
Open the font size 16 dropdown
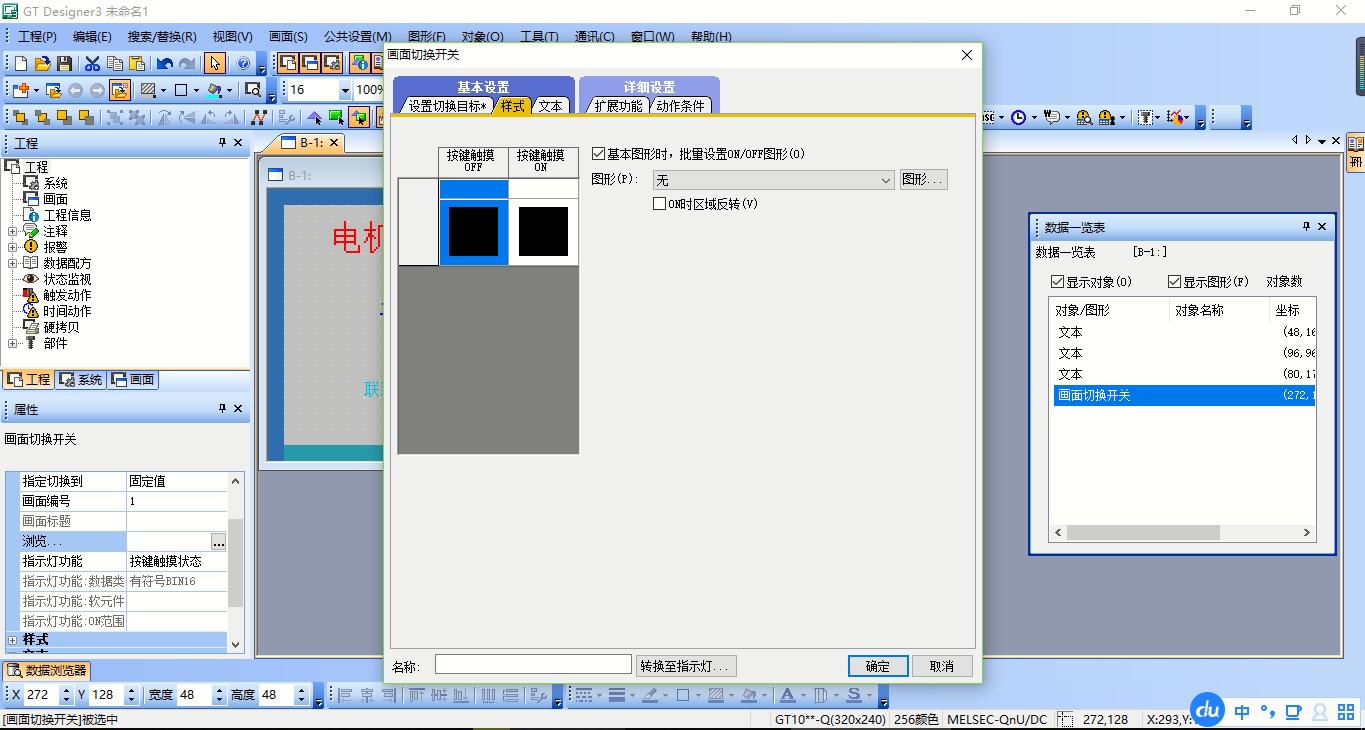(x=345, y=90)
